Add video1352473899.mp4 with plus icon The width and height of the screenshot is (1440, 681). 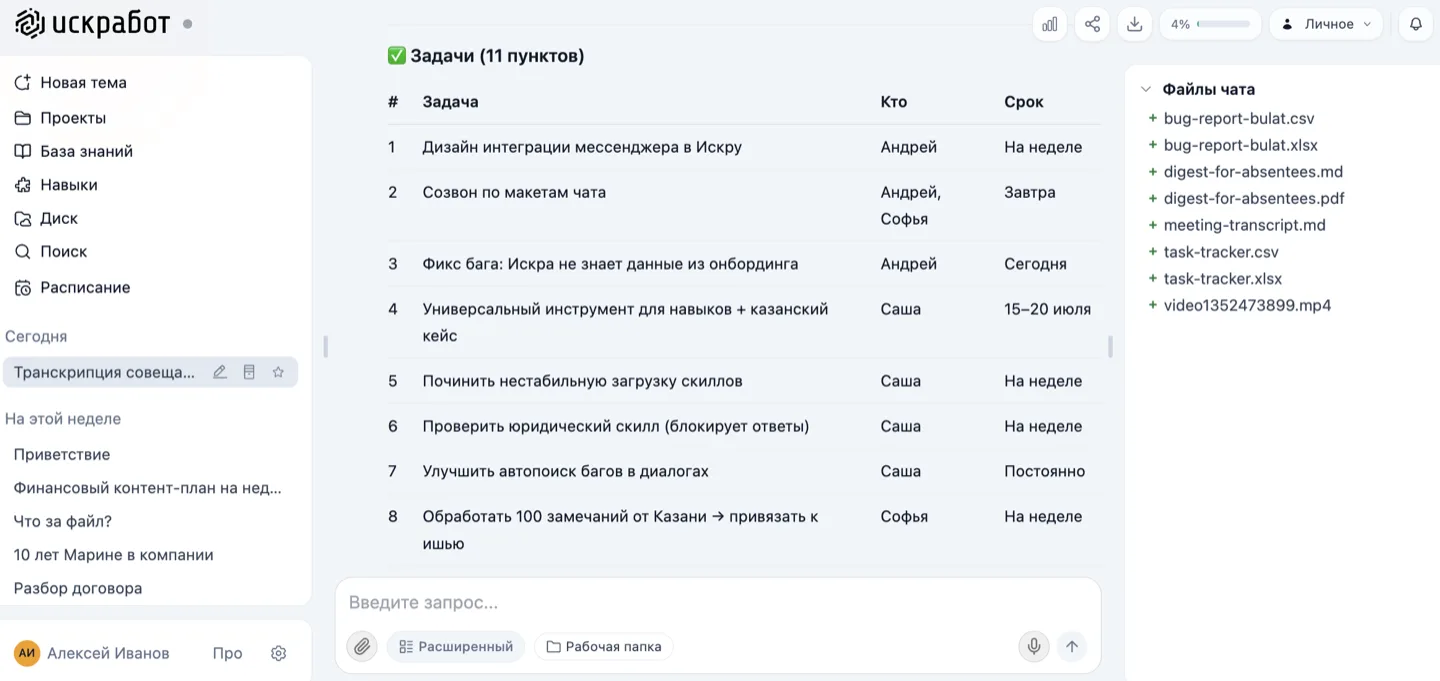point(1153,305)
